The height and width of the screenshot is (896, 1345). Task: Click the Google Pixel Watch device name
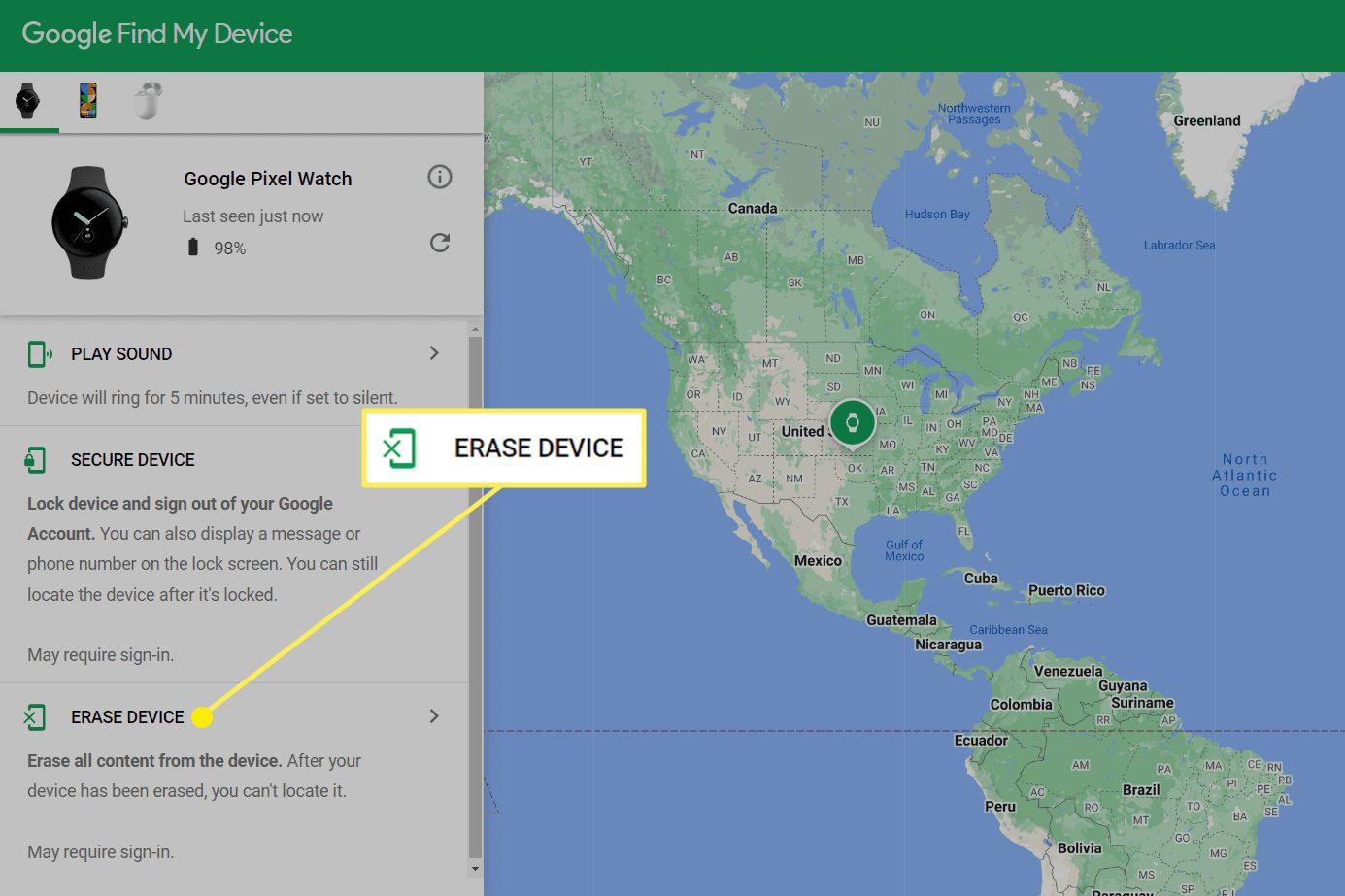(x=268, y=179)
